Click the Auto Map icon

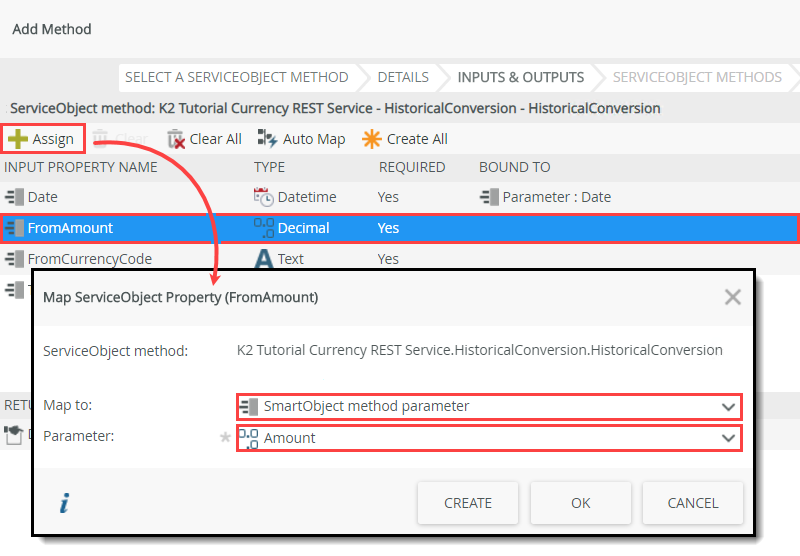coord(267,139)
